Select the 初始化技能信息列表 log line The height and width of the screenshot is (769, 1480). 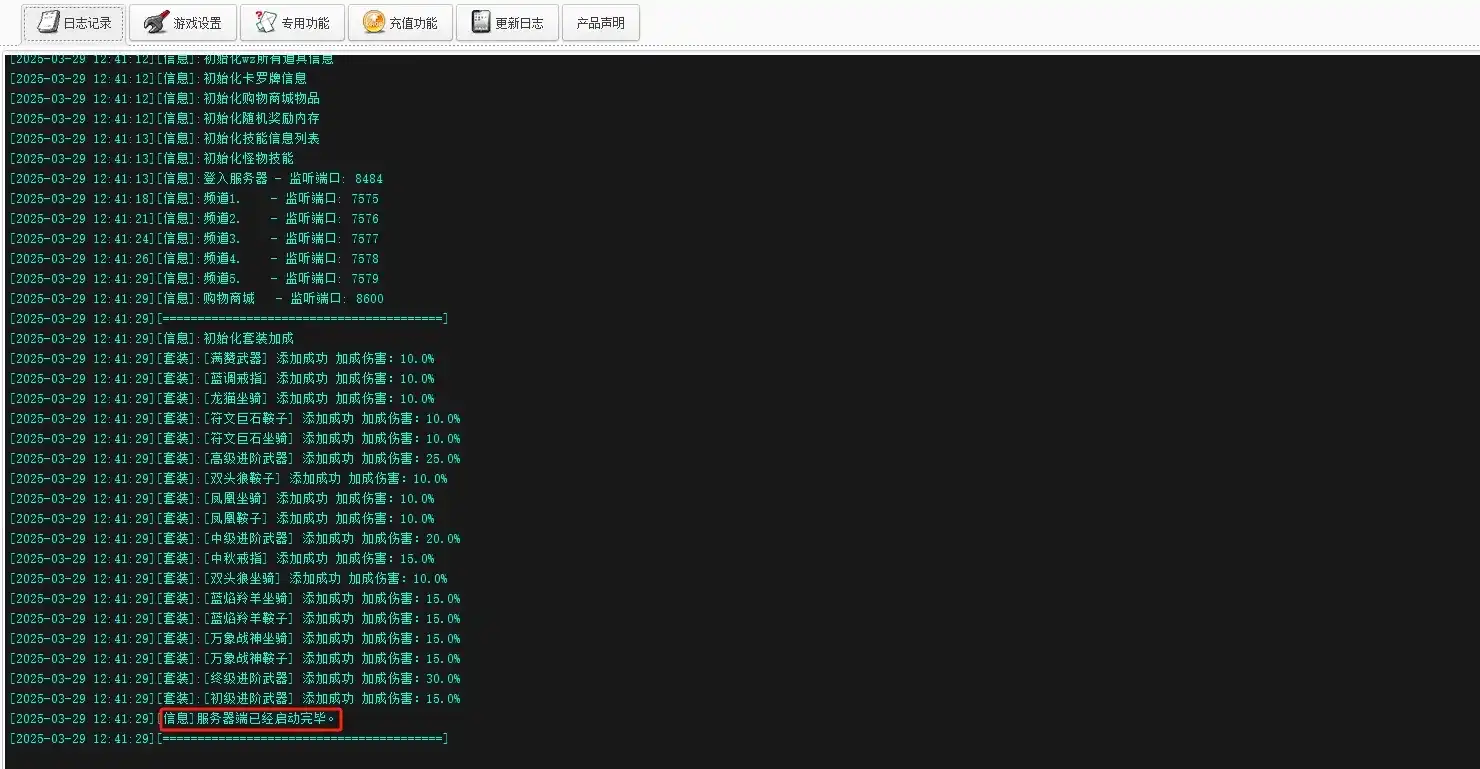coord(164,138)
